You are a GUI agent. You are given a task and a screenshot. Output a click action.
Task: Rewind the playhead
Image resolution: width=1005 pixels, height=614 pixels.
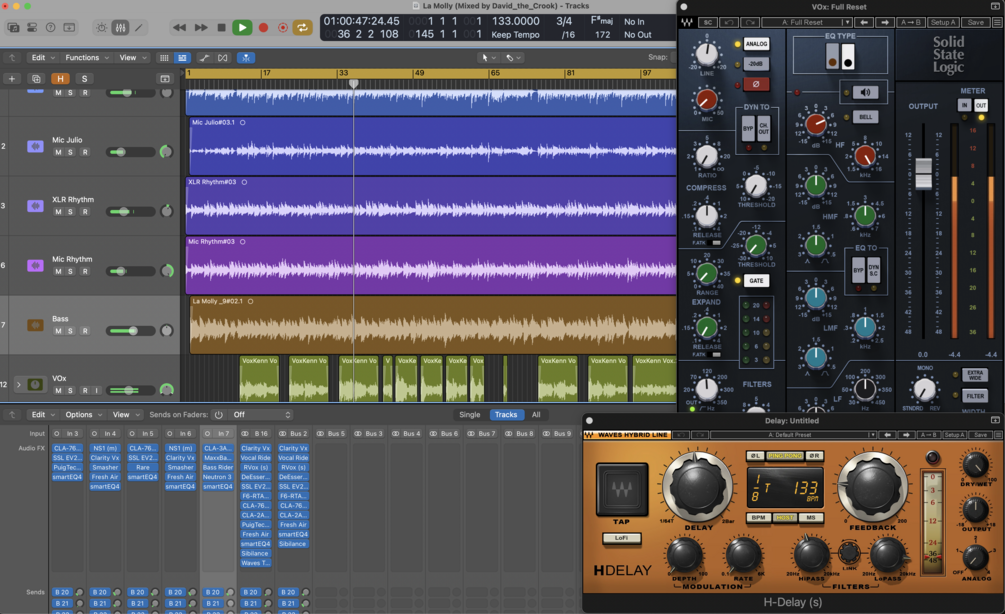(x=179, y=28)
